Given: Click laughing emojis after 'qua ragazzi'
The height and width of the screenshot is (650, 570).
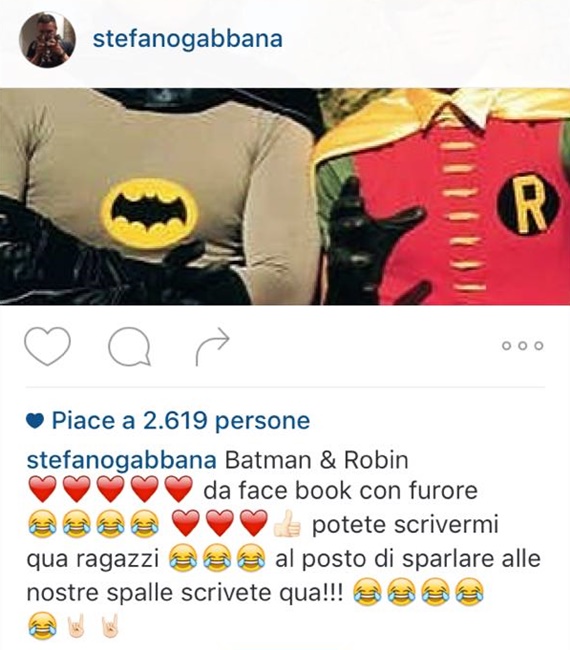Looking at the screenshot, I should click(217, 559).
